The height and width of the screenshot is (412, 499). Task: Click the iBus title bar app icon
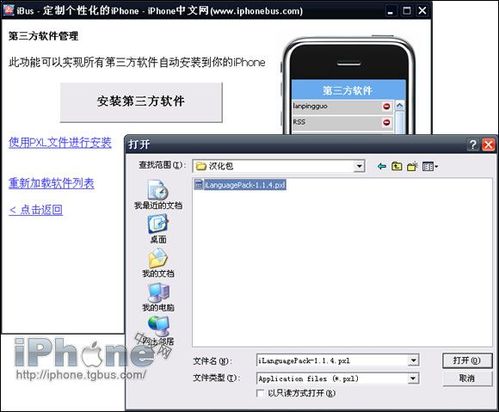tap(9, 10)
